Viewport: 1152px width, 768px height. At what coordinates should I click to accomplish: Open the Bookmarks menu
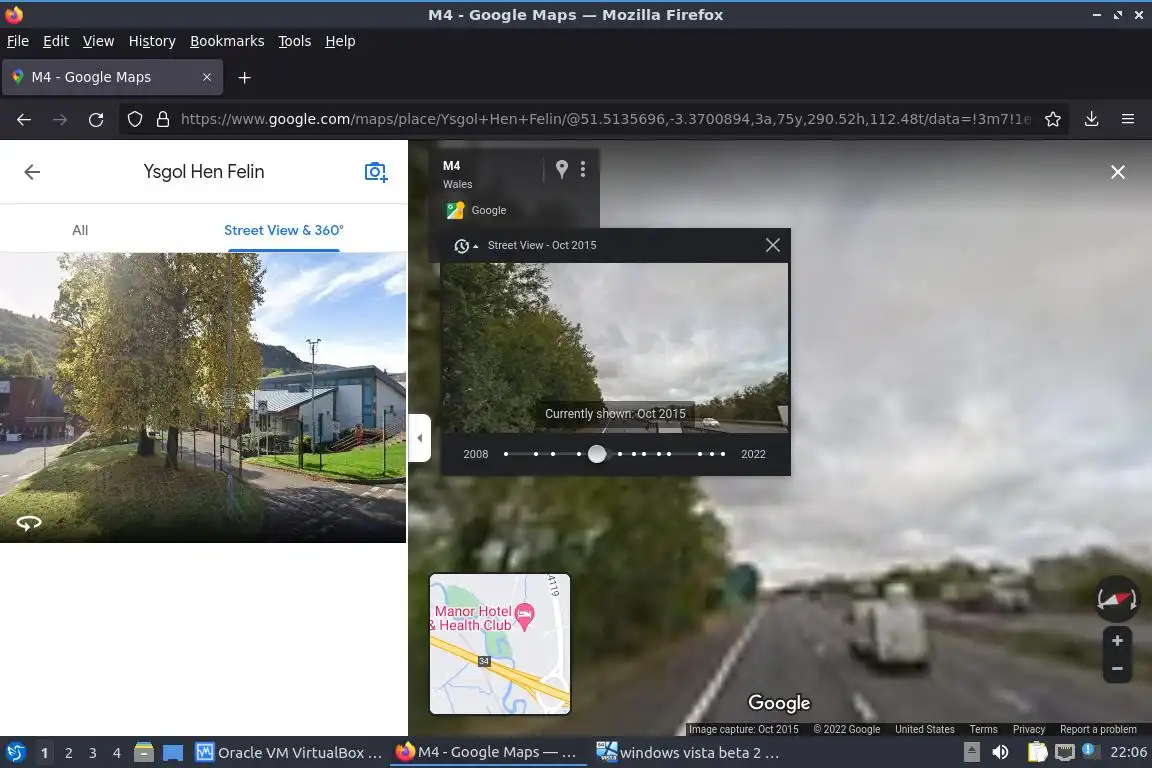click(x=227, y=41)
